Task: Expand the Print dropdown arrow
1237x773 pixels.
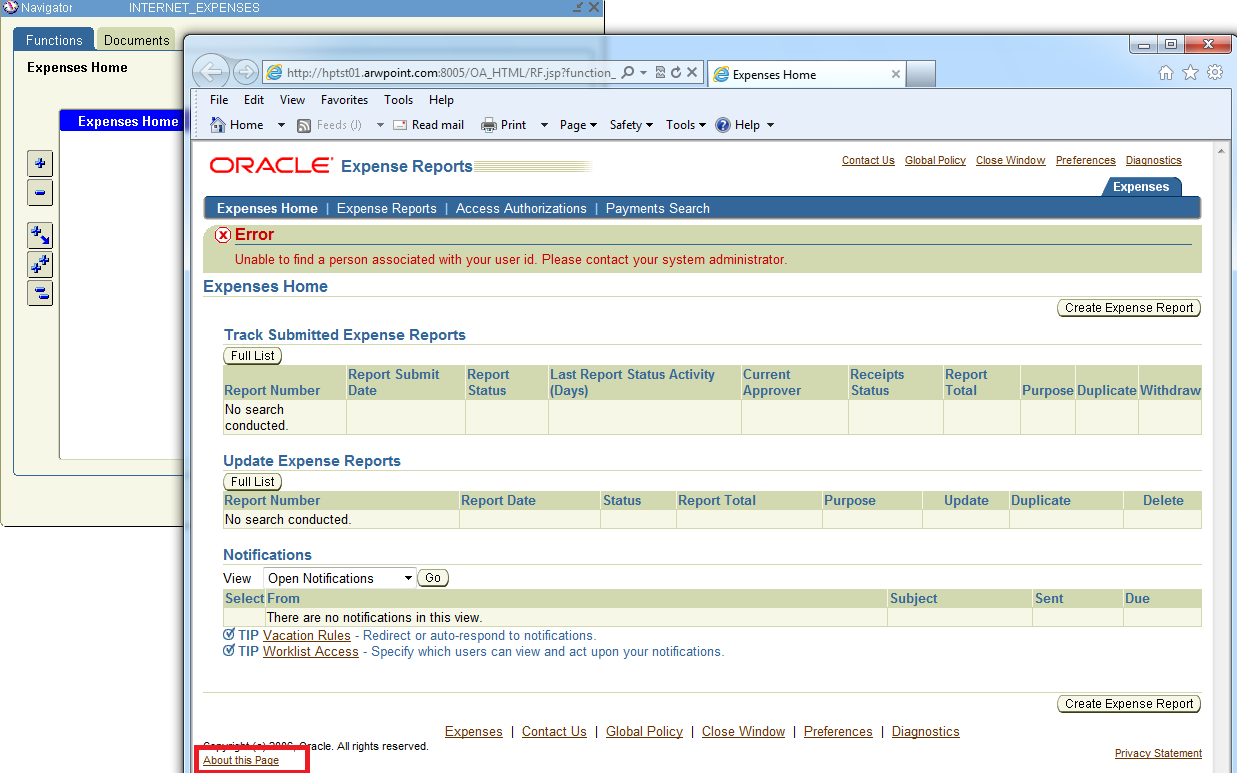Action: click(544, 125)
